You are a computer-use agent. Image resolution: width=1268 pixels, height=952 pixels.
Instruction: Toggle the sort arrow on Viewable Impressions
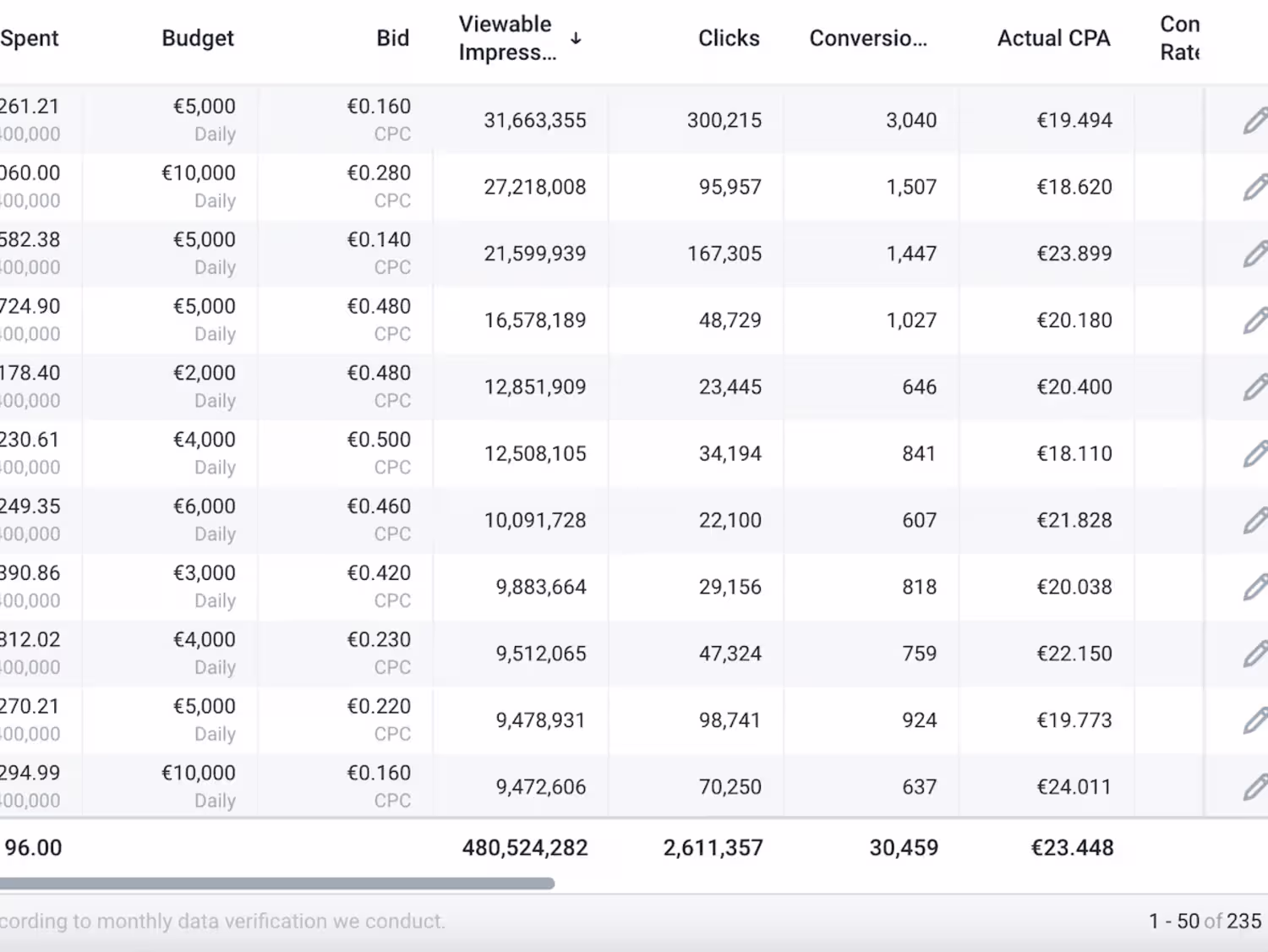(x=576, y=38)
